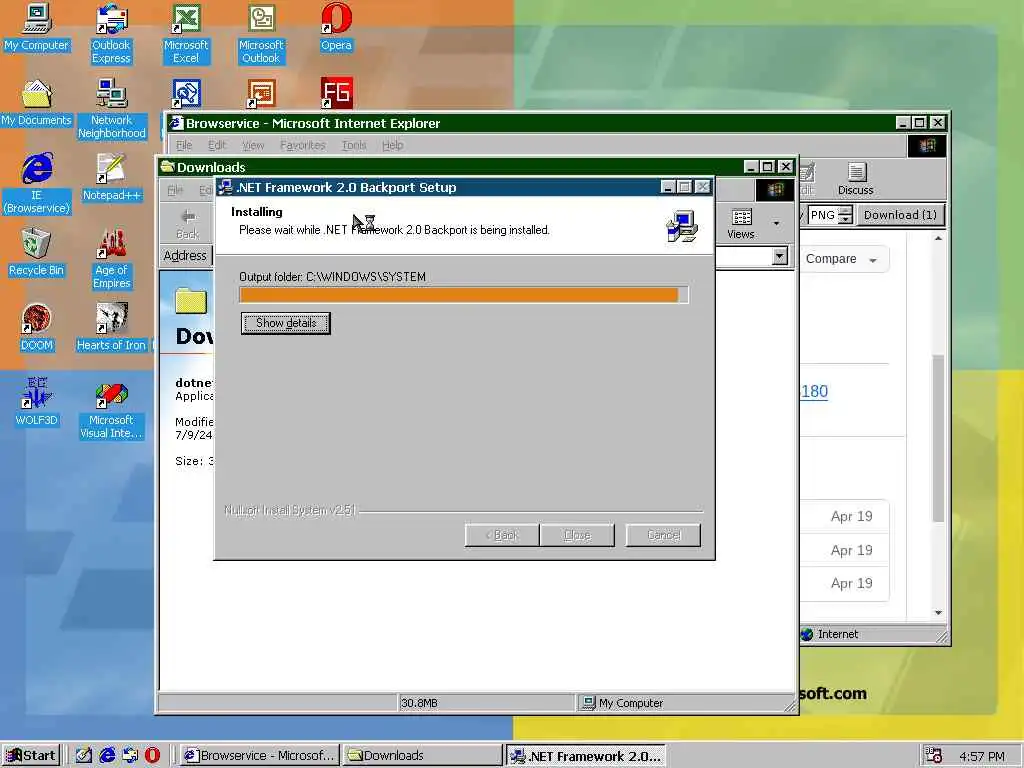Click the system tray scheduler icon

[x=934, y=756]
